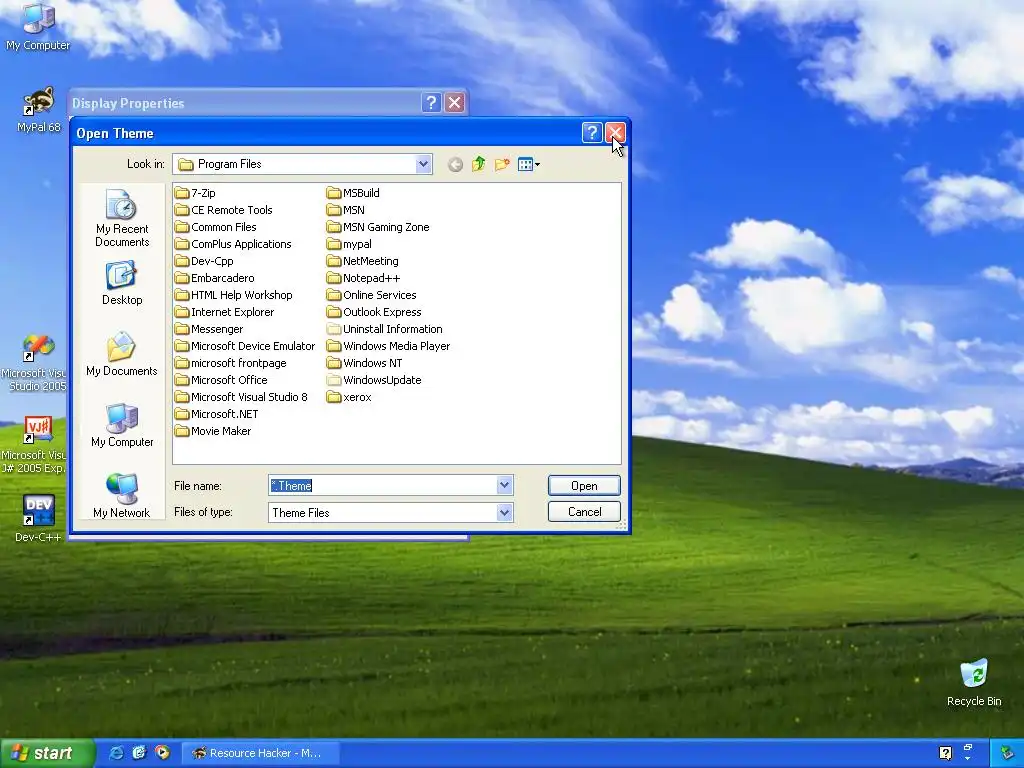Click the File name input field
The width and height of the screenshot is (1024, 768).
pyautogui.click(x=383, y=485)
